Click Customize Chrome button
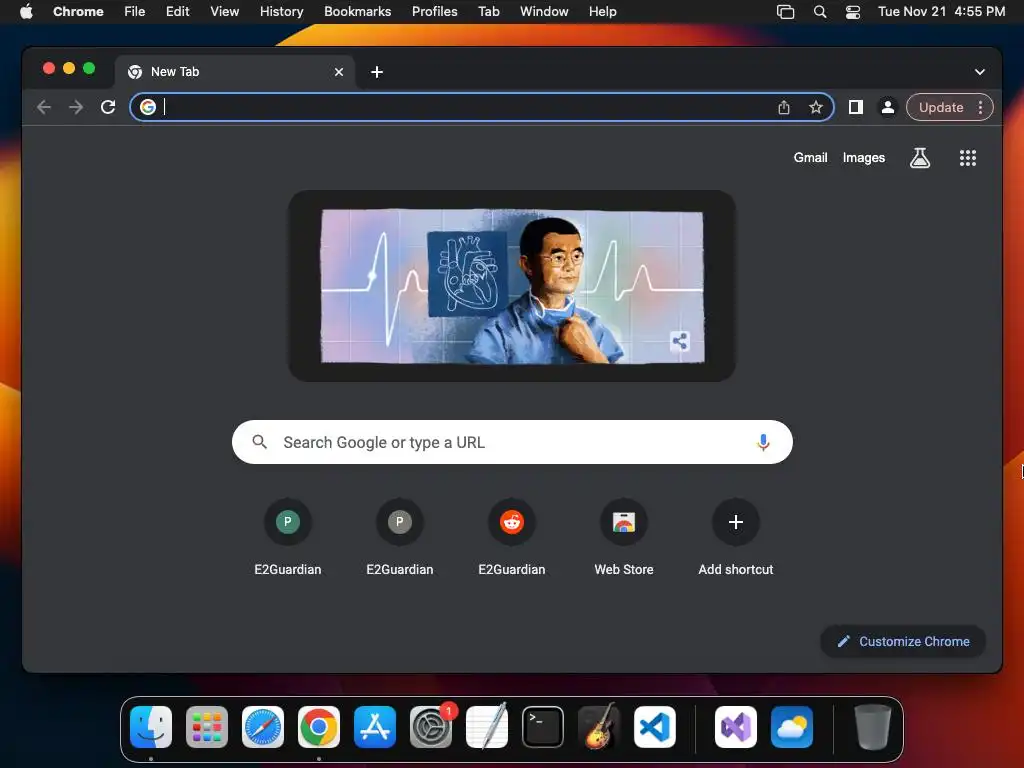Screen dimensions: 1024x768 (903, 641)
